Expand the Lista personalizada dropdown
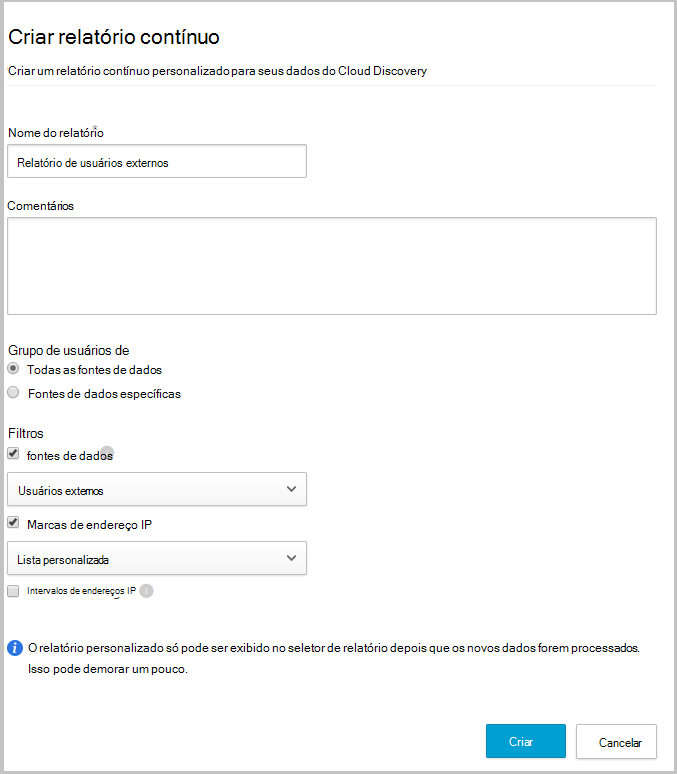Screen dimensions: 677x774 click(x=156, y=559)
